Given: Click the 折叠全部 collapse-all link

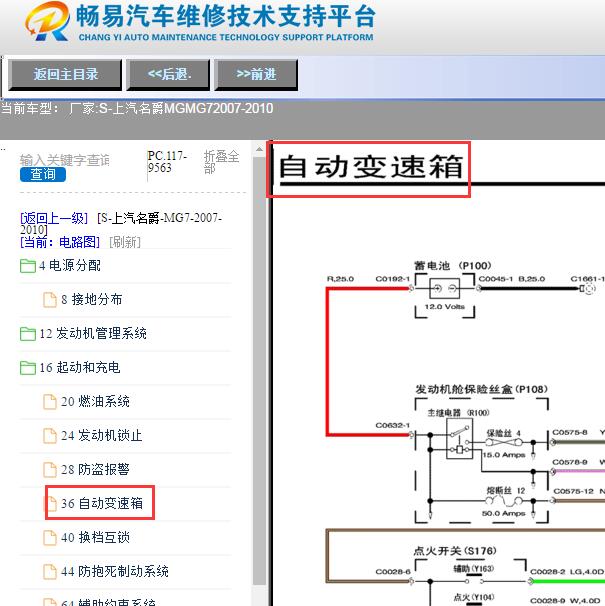Looking at the screenshot, I should coord(222,162).
